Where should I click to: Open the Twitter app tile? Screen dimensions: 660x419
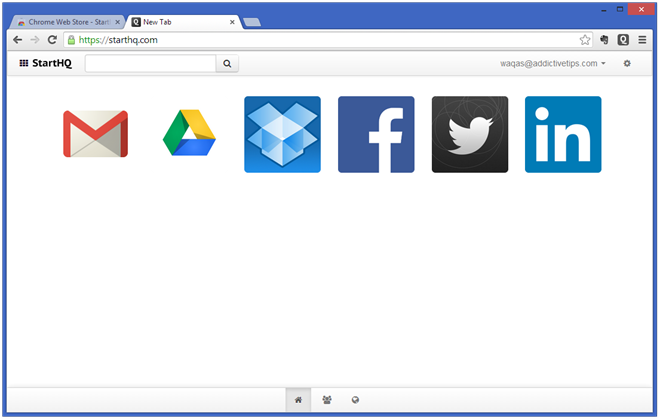pos(470,134)
